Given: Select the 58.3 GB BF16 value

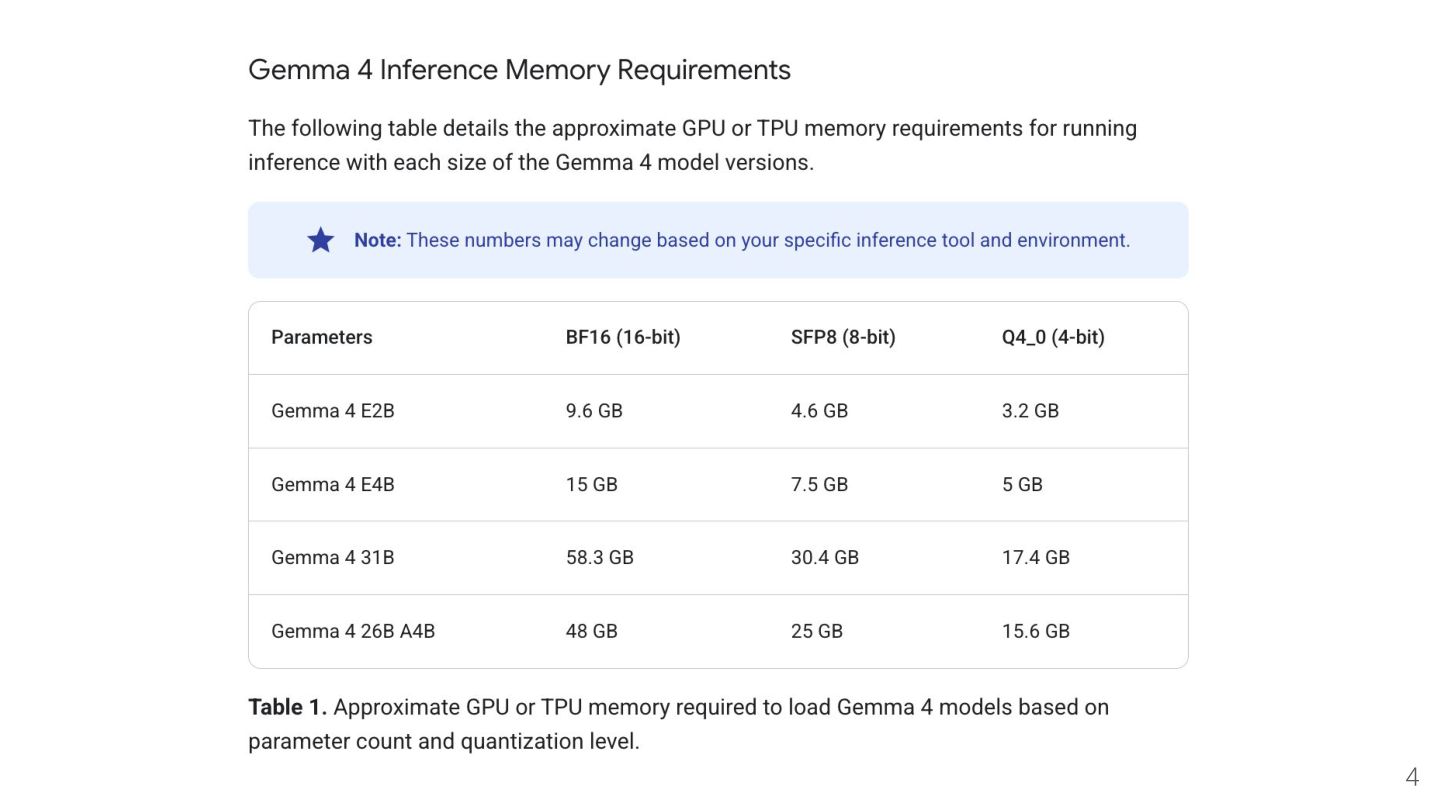Looking at the screenshot, I should pos(600,557).
